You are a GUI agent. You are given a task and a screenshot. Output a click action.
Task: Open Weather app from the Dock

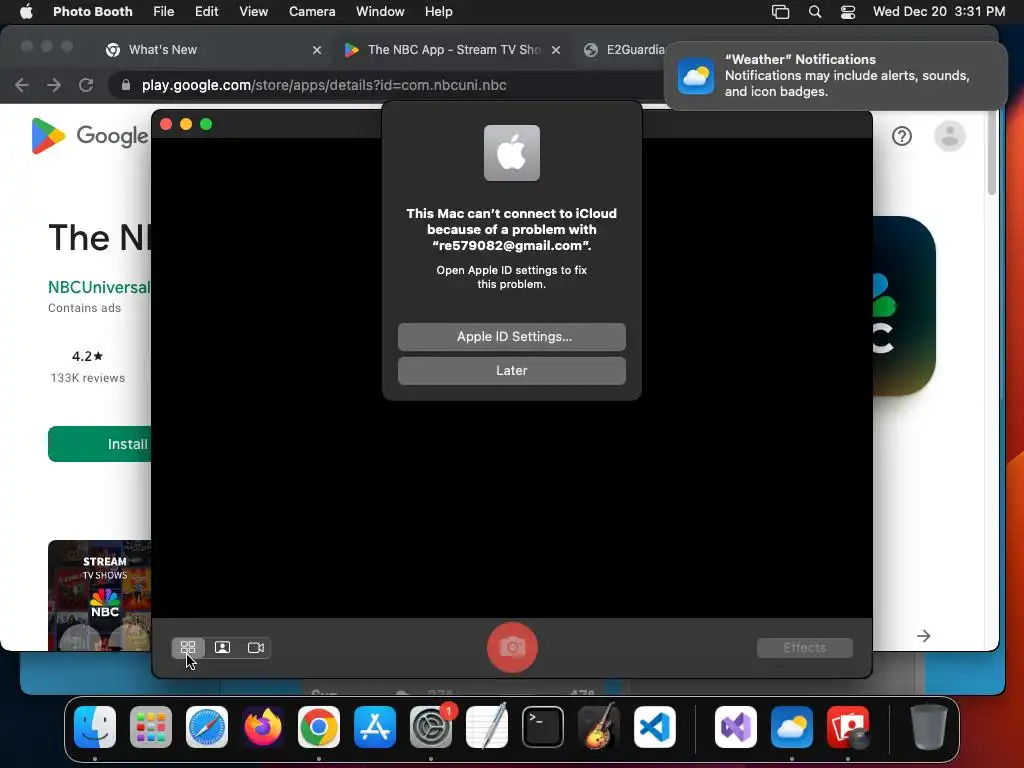792,727
